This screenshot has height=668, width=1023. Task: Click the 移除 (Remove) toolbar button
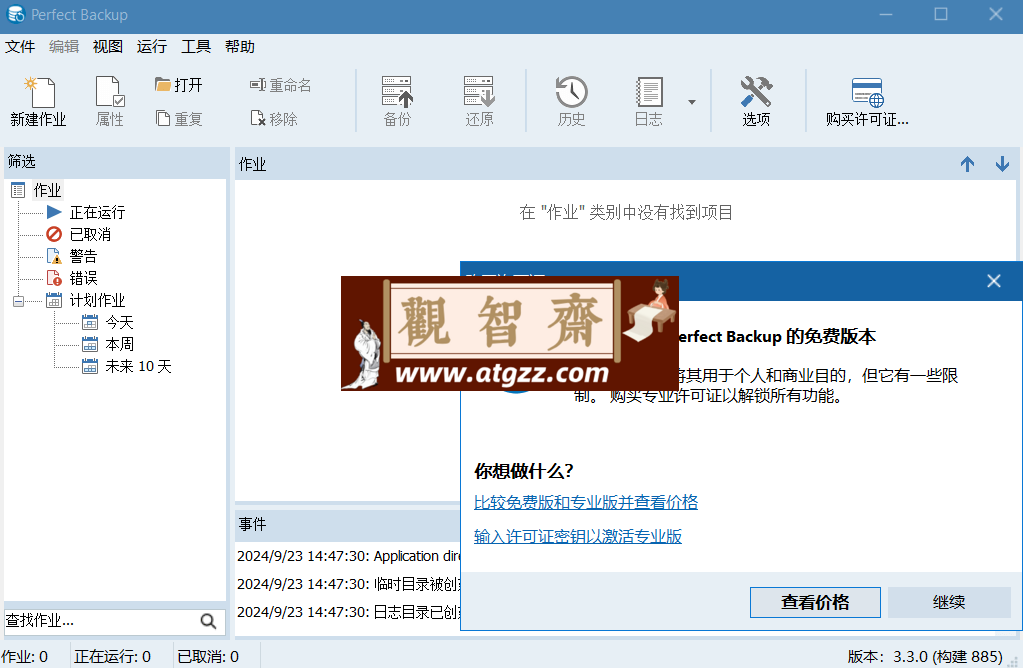pos(274,119)
